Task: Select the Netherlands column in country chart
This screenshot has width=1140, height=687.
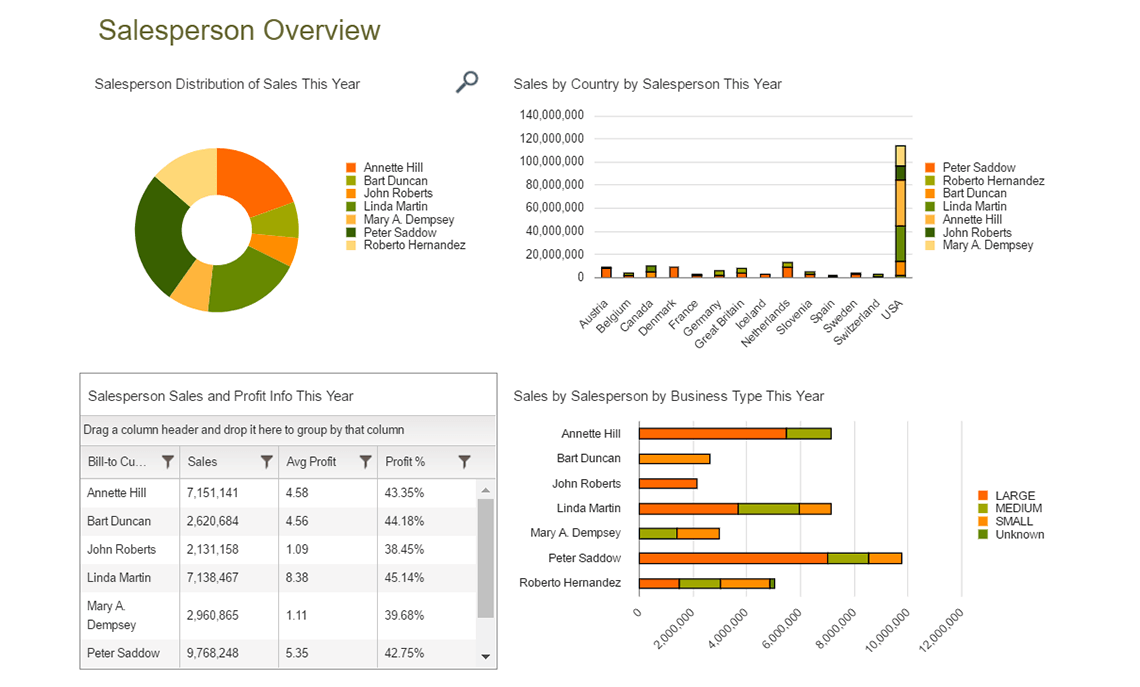Action: [787, 270]
